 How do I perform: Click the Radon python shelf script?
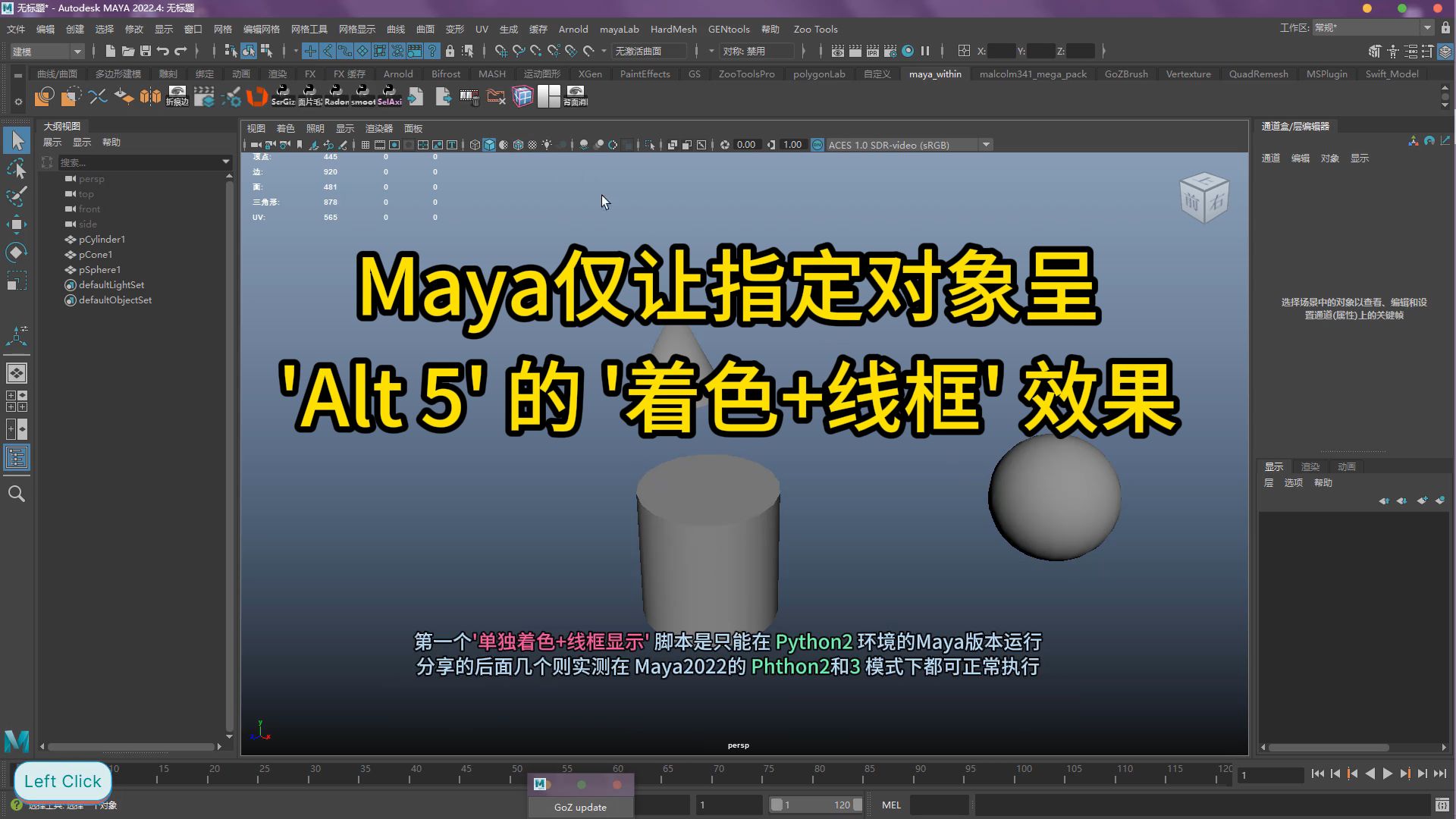[336, 96]
